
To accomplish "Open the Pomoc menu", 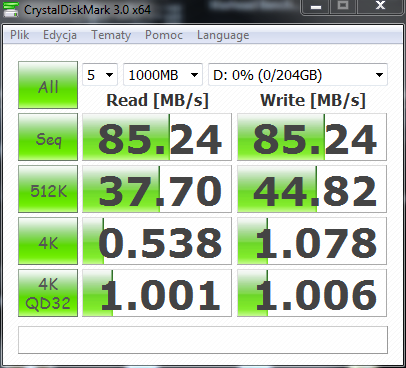I will coord(164,35).
